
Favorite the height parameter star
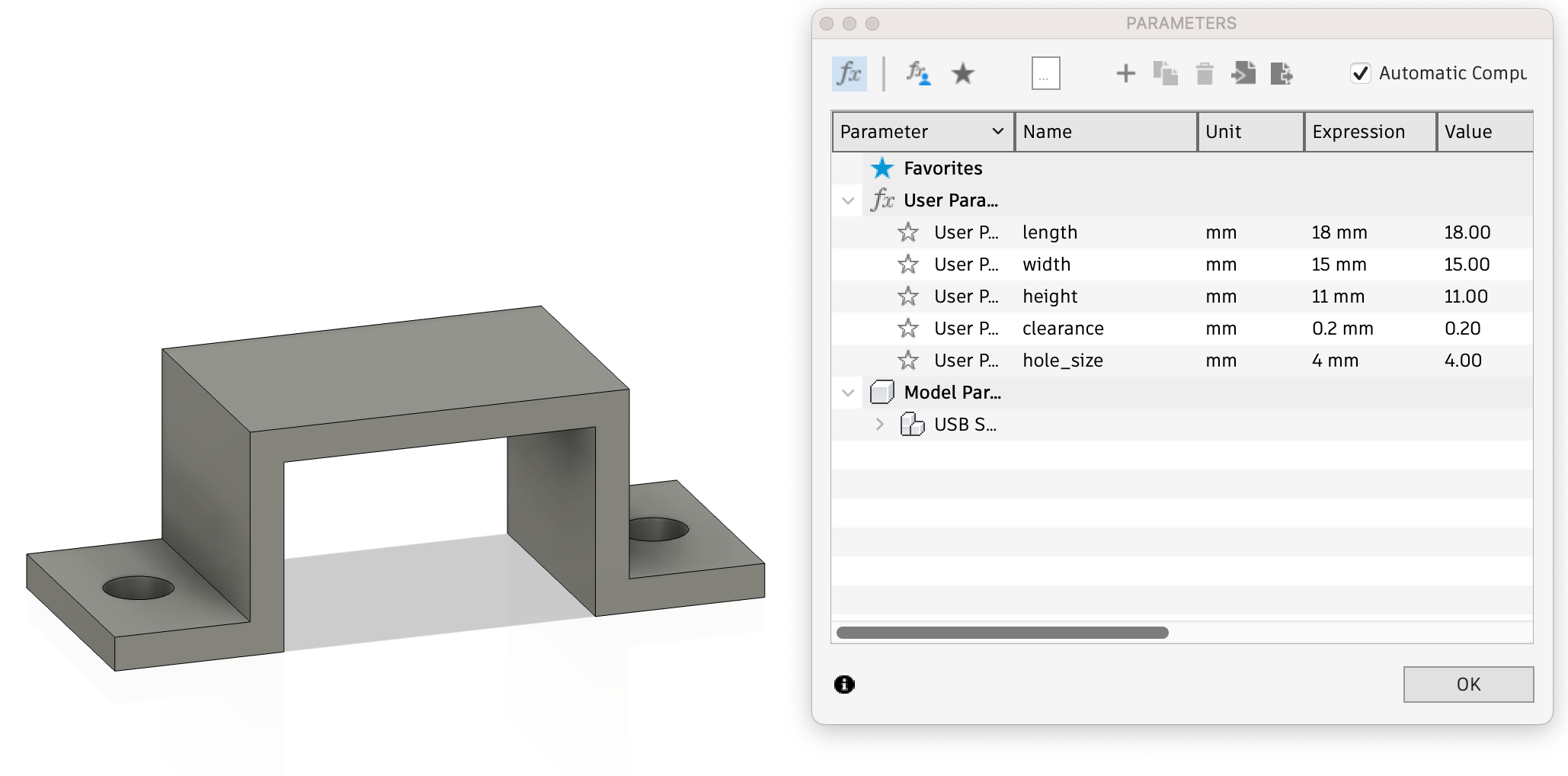[907, 297]
